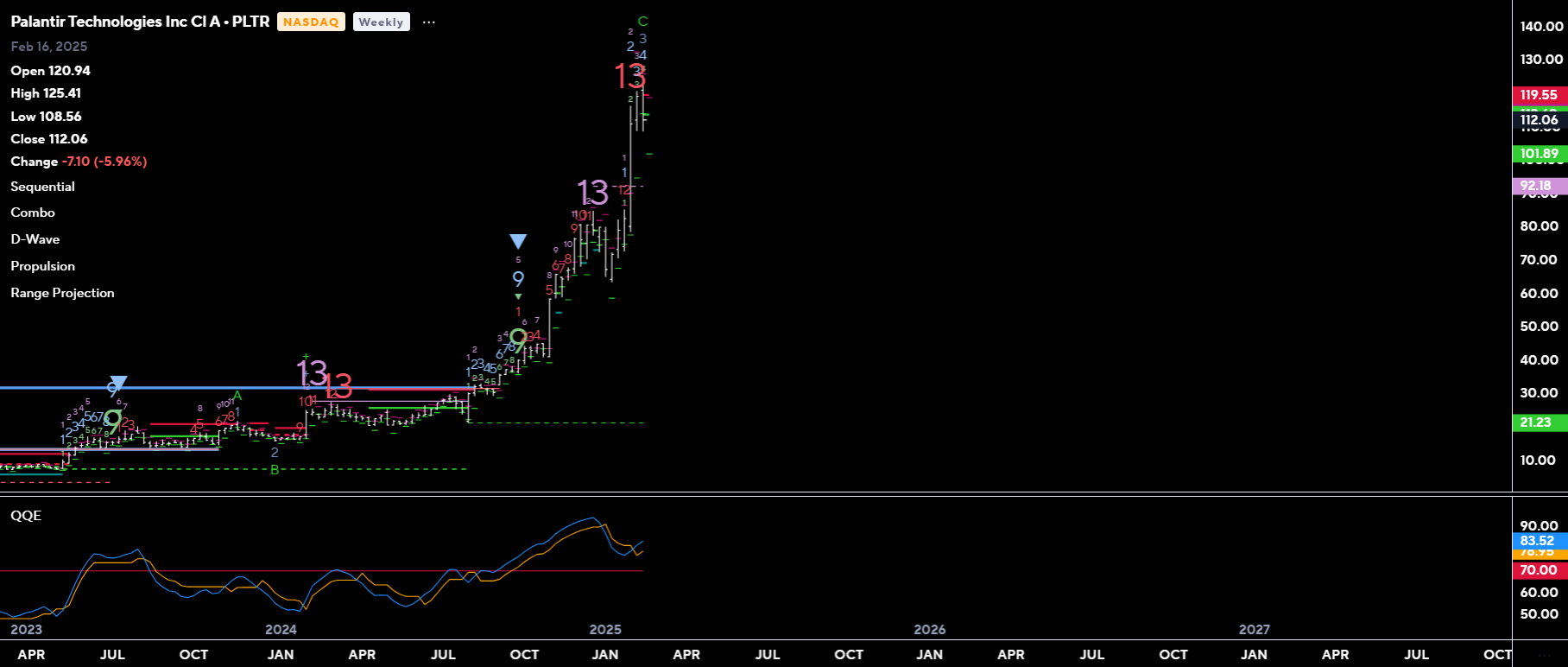Click the blue down-triangle marker near July 2023
This screenshot has width=1568, height=667.
[x=119, y=383]
